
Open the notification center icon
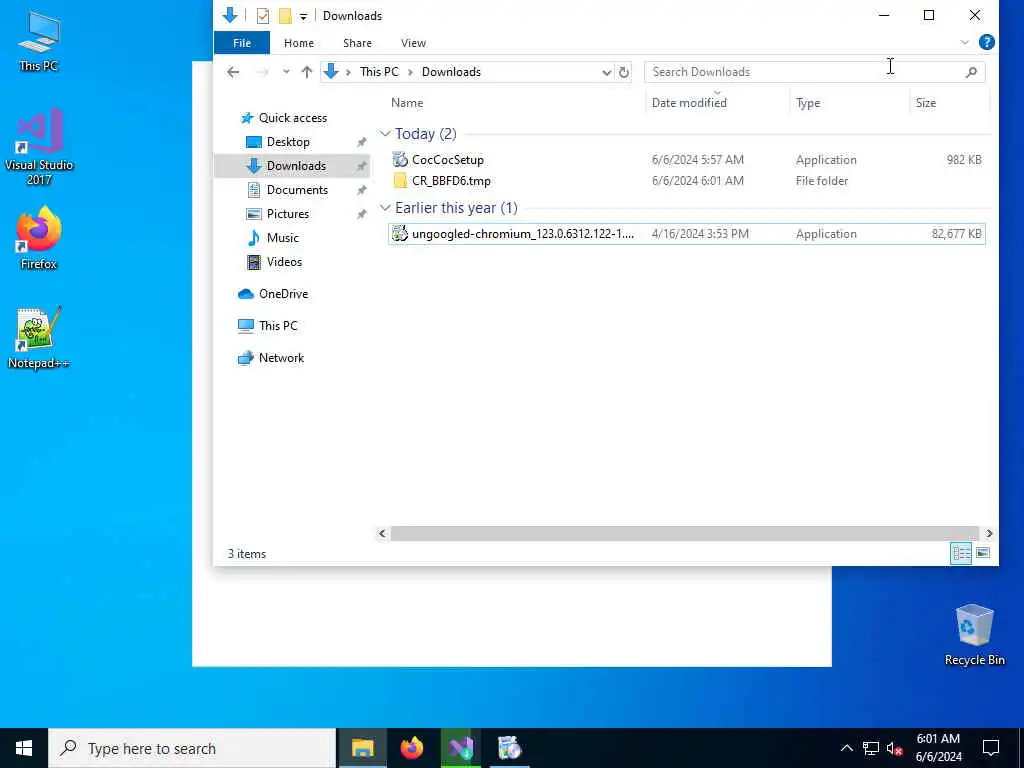click(x=991, y=748)
